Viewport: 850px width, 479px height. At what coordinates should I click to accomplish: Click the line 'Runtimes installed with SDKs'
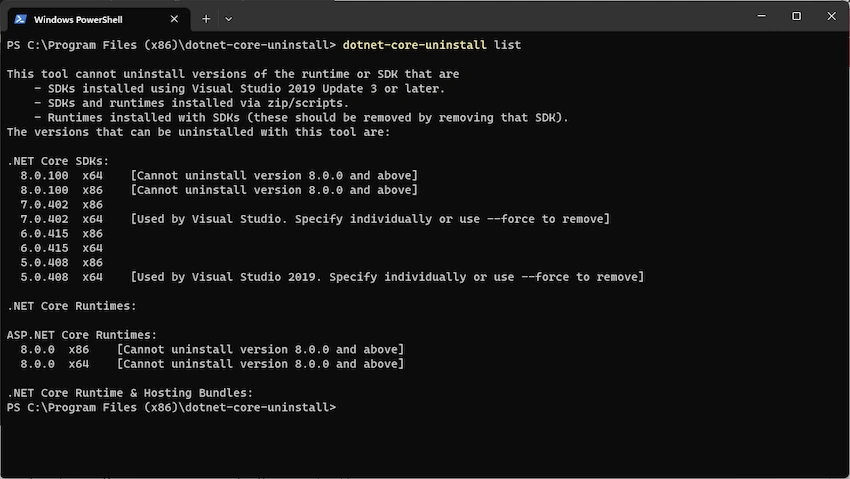point(301,118)
